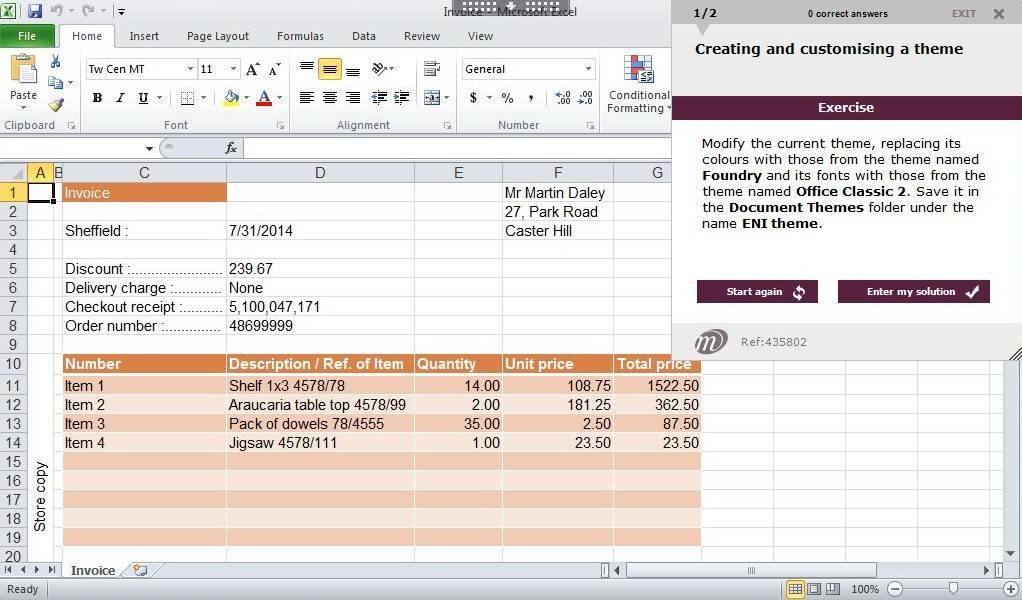Click the Increase Font Size icon
Viewport: 1022px width, 600px height.
(x=253, y=69)
